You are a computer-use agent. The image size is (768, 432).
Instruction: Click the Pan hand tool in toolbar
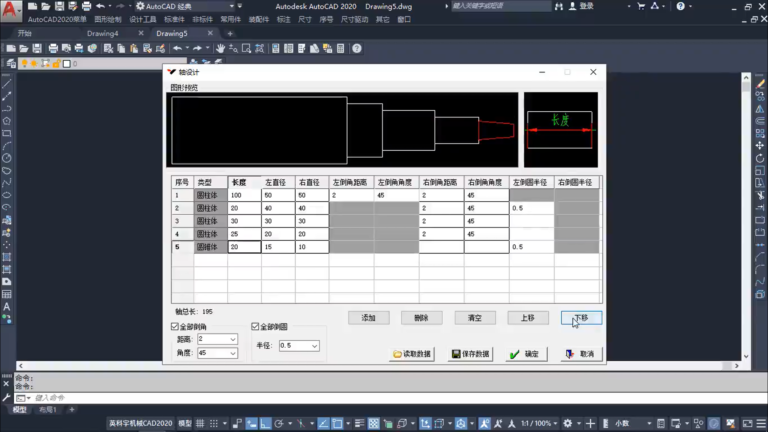pyautogui.click(x=220, y=48)
